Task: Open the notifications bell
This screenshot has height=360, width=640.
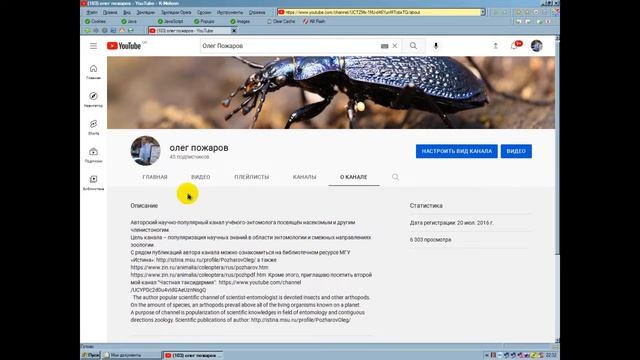Action: 514,46
